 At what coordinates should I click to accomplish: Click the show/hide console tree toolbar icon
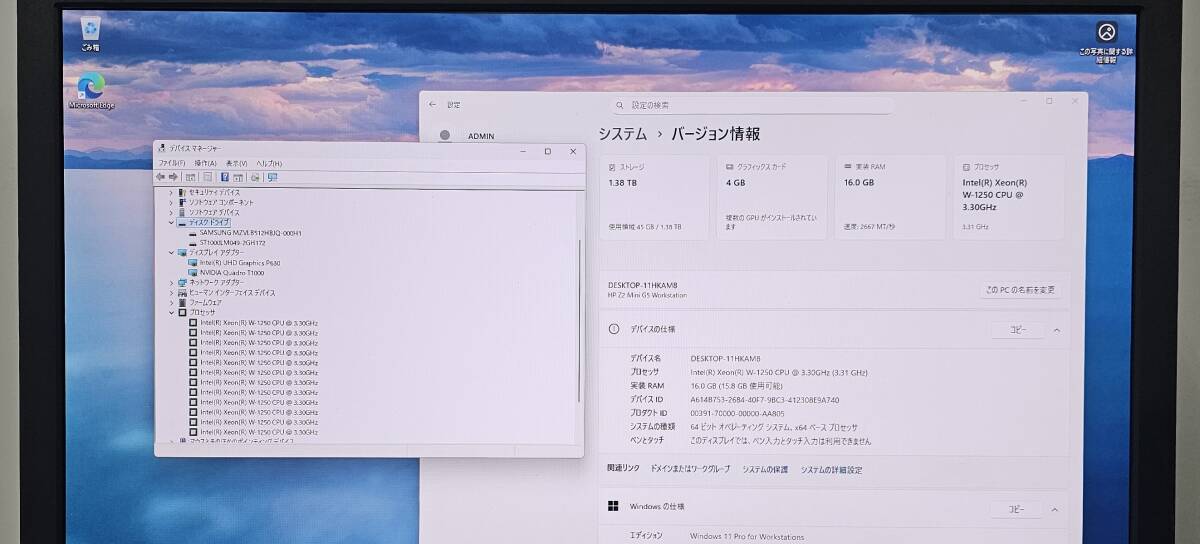pos(190,177)
